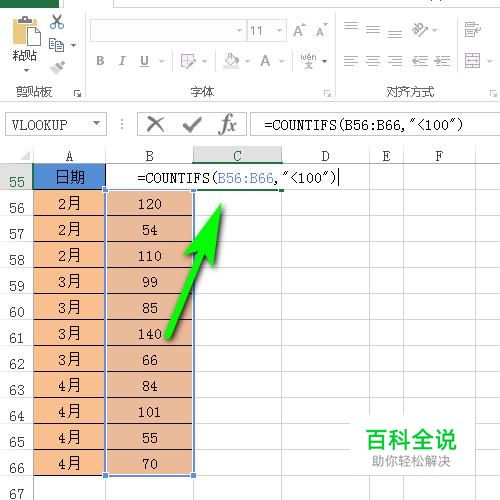Click cell containing 70
The image size is (500, 500).
(149, 463)
